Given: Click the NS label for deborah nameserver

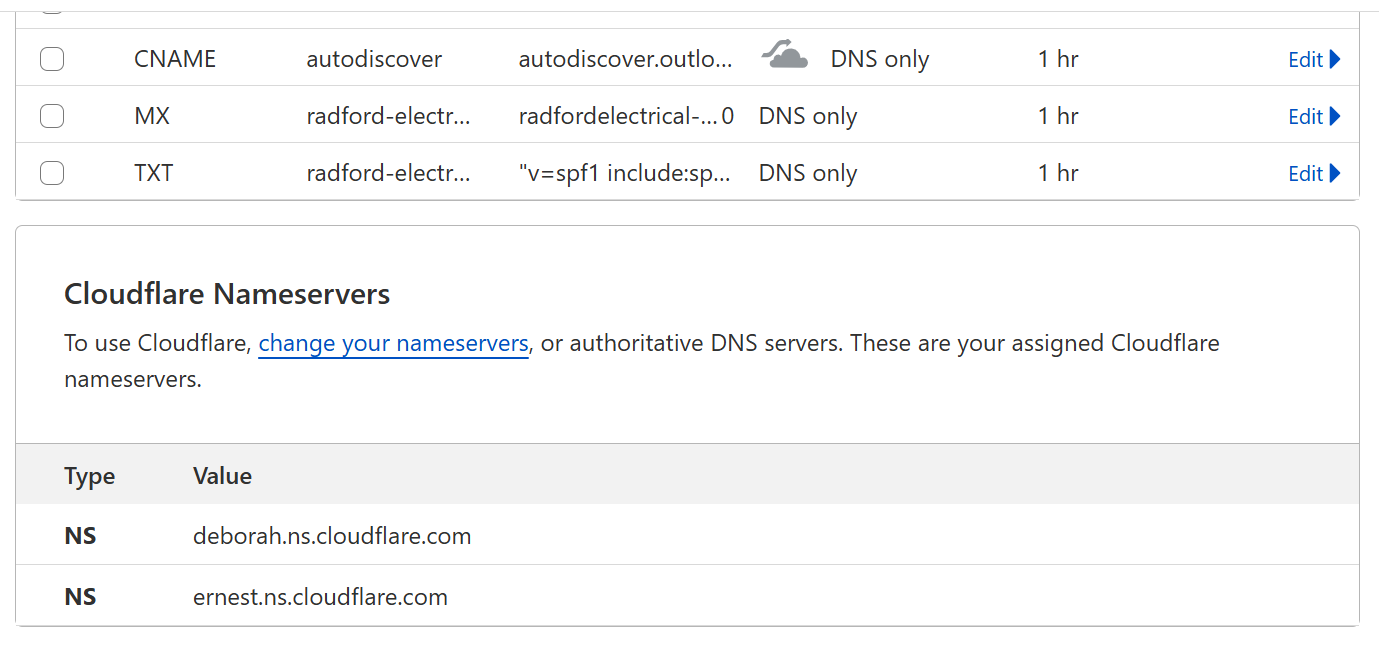Looking at the screenshot, I should coord(80,536).
